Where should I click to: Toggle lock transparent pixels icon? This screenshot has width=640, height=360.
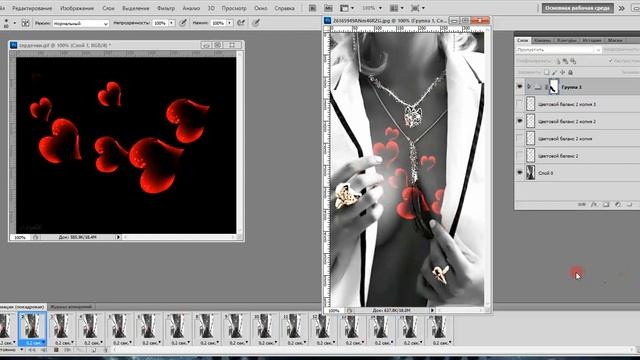coord(546,72)
